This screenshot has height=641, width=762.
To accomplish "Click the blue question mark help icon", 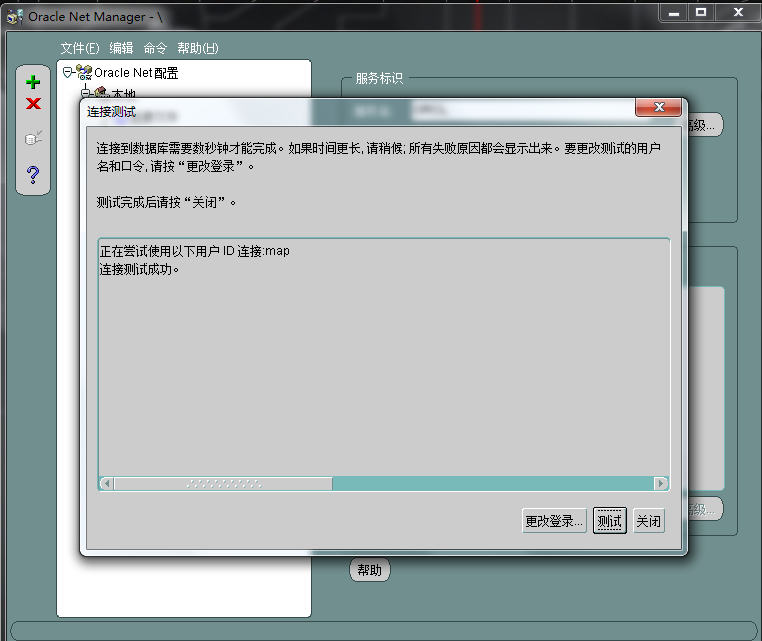I will point(33,174).
